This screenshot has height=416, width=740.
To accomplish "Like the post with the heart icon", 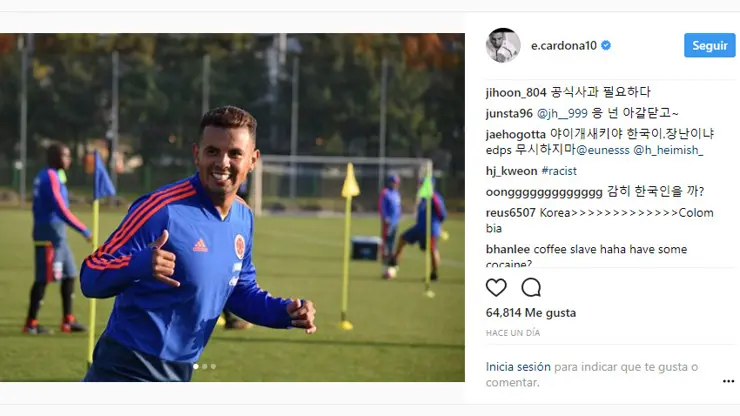I will [x=496, y=287].
